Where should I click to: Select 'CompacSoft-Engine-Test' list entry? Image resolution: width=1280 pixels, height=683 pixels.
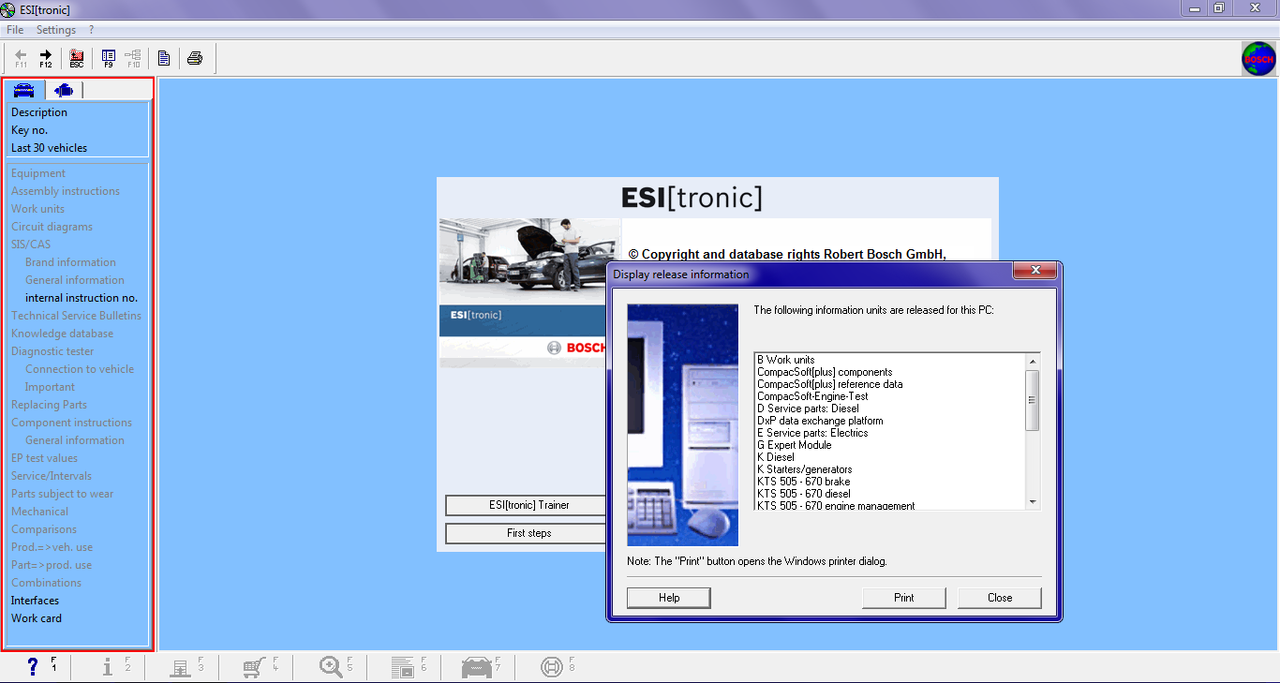pyautogui.click(x=813, y=396)
